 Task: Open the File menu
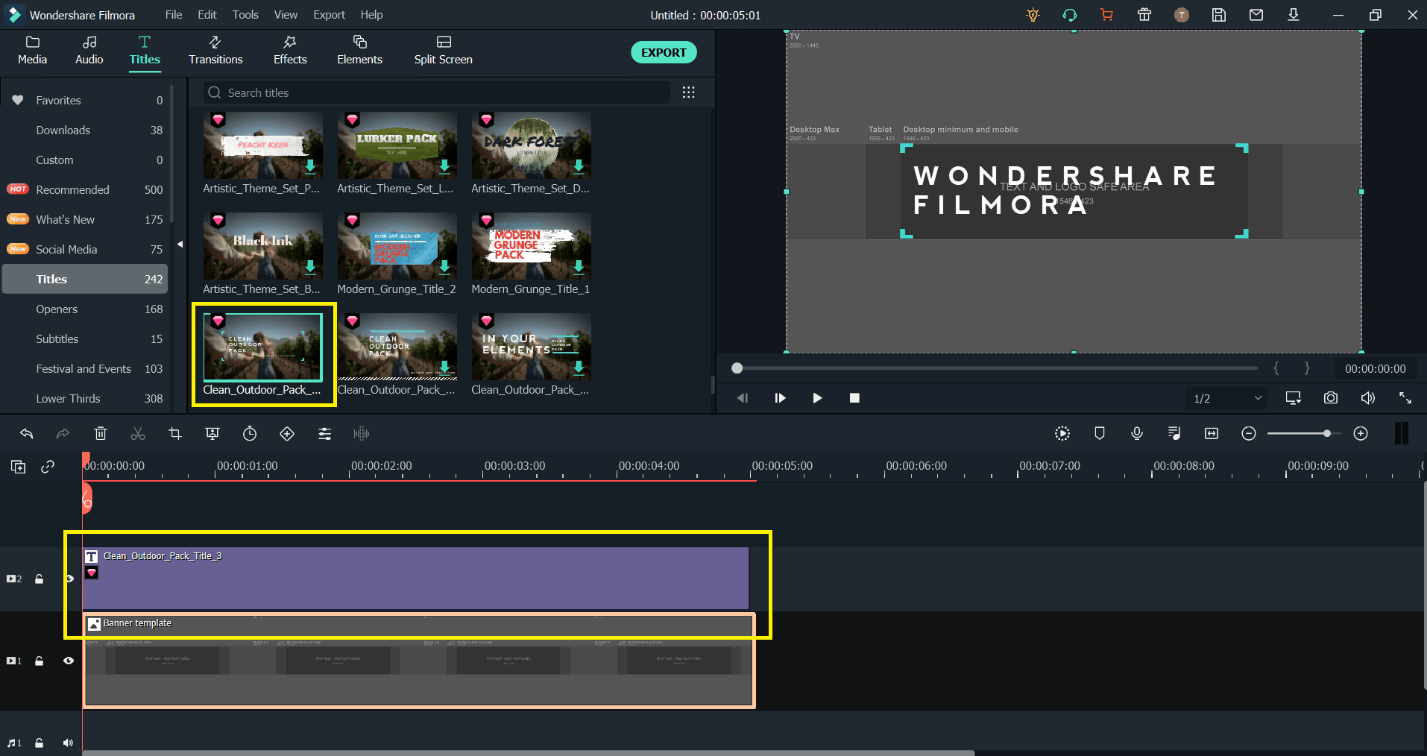(174, 15)
